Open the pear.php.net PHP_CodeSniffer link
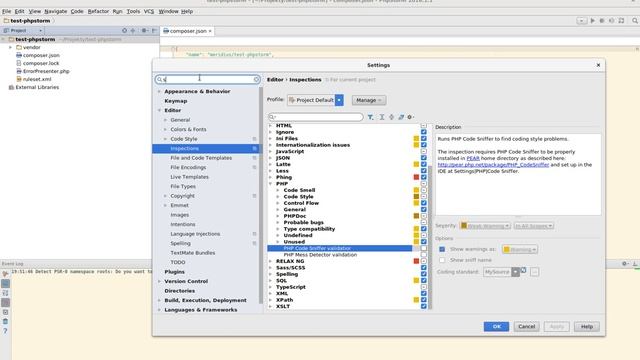 point(493,165)
